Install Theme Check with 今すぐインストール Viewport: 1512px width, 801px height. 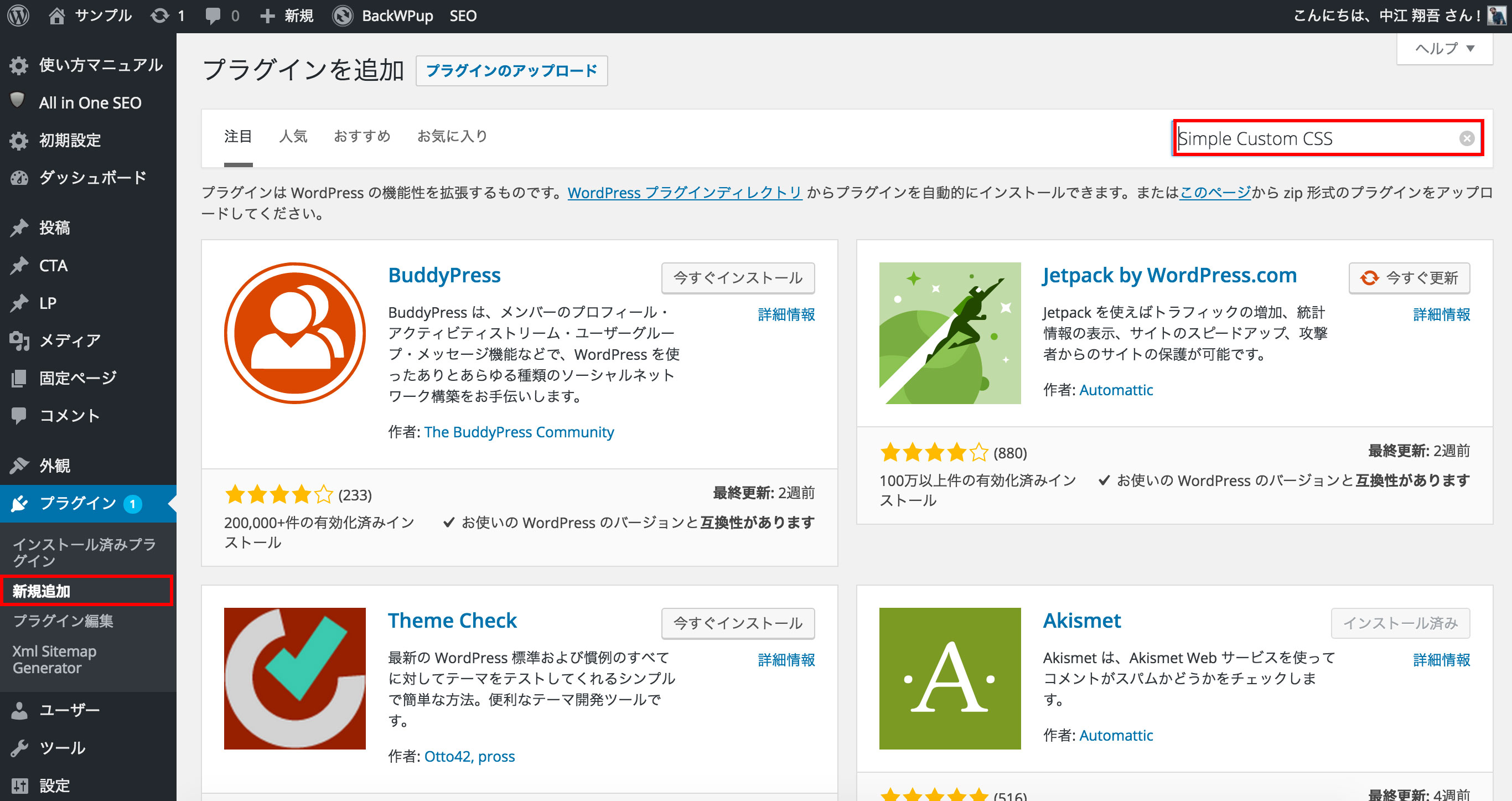click(x=738, y=623)
